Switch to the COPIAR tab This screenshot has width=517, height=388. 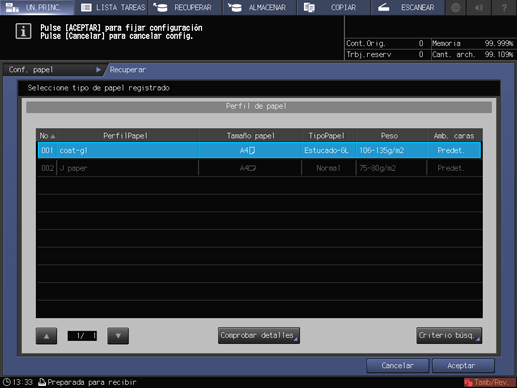[x=334, y=7]
